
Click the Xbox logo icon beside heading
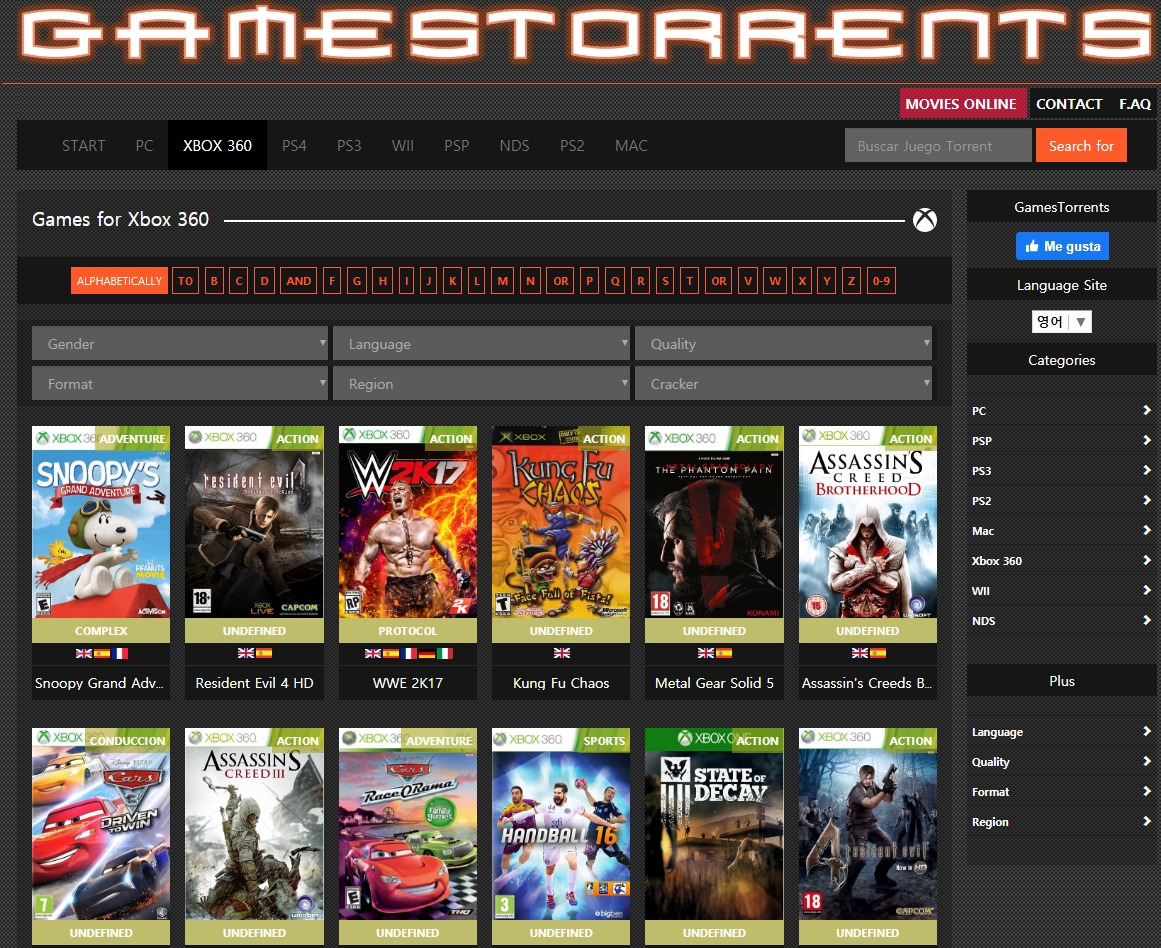[x=924, y=220]
